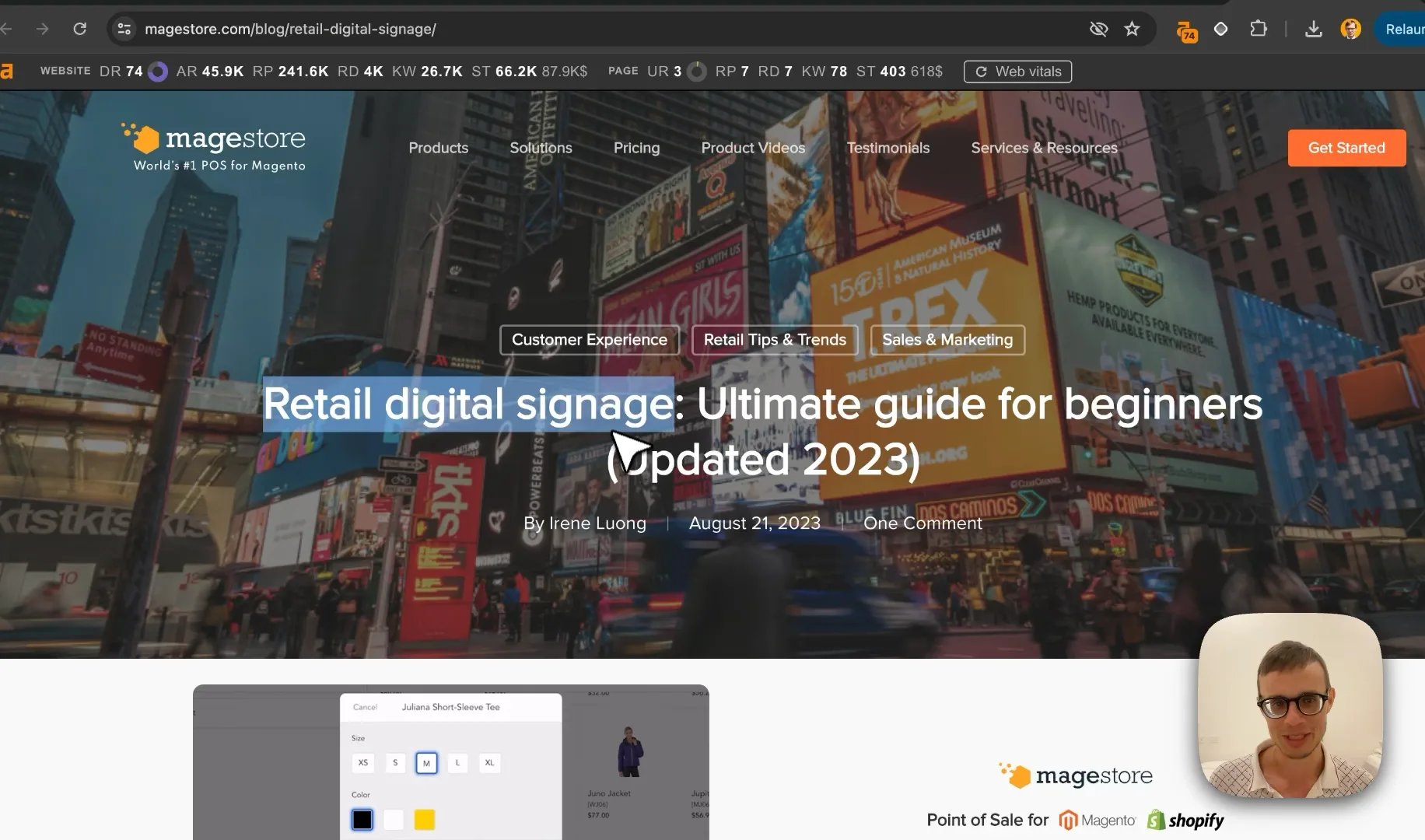Click the Magestore logo in header
The height and width of the screenshot is (840, 1425).
pyautogui.click(x=214, y=147)
